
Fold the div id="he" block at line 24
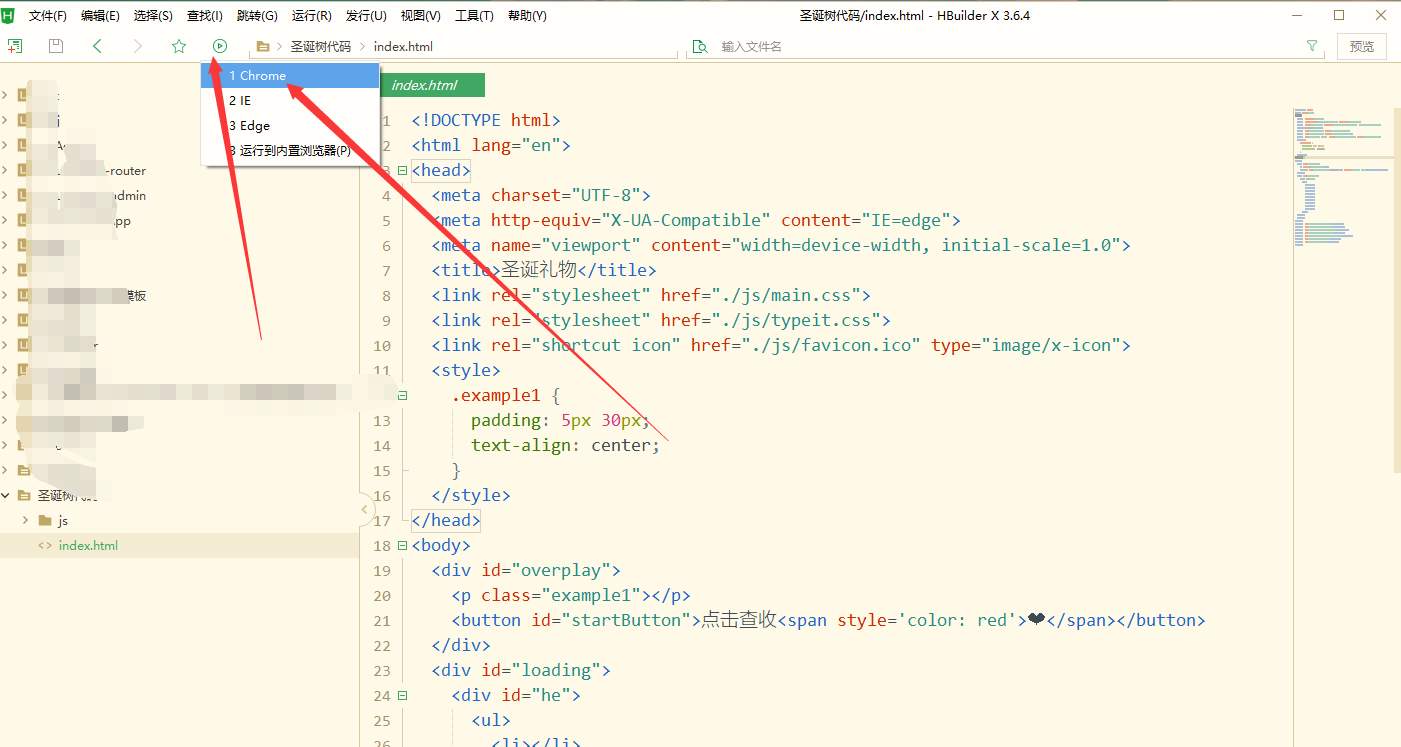pyautogui.click(x=402, y=695)
